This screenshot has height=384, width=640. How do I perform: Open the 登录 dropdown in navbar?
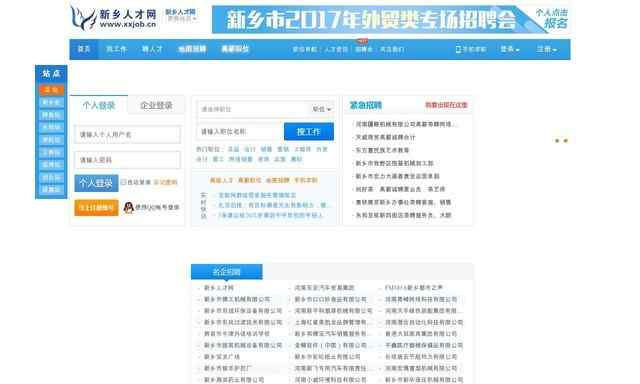coord(510,49)
